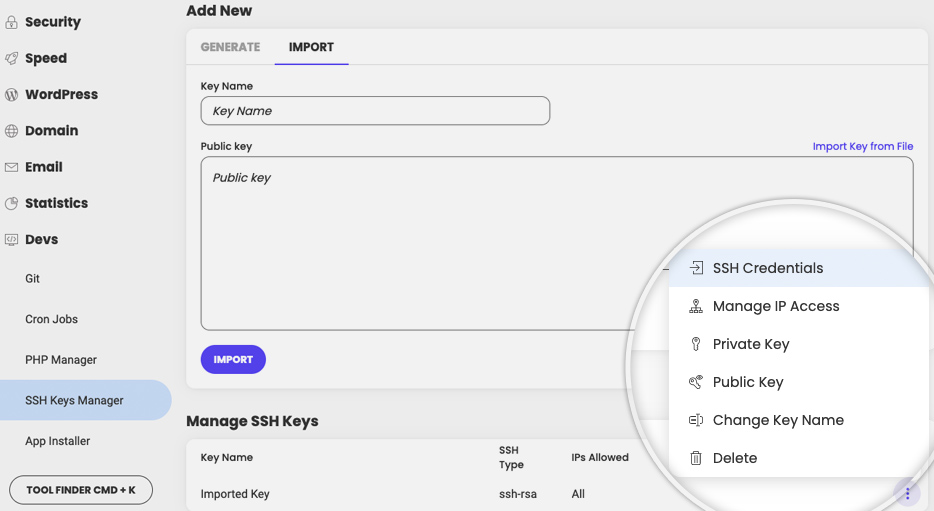Click the Change Key Name rename icon
This screenshot has height=511, width=934.
(696, 420)
